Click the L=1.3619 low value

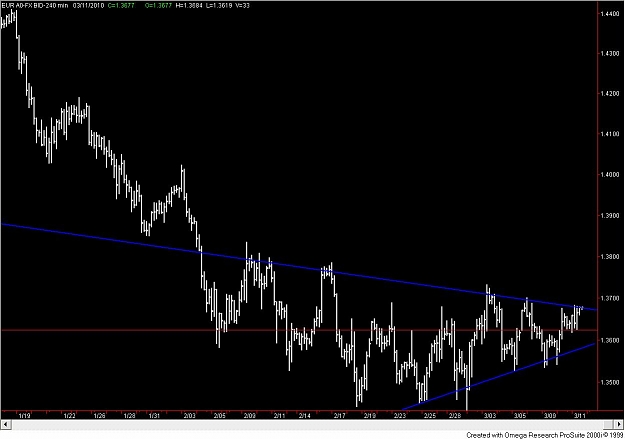click(x=219, y=6)
